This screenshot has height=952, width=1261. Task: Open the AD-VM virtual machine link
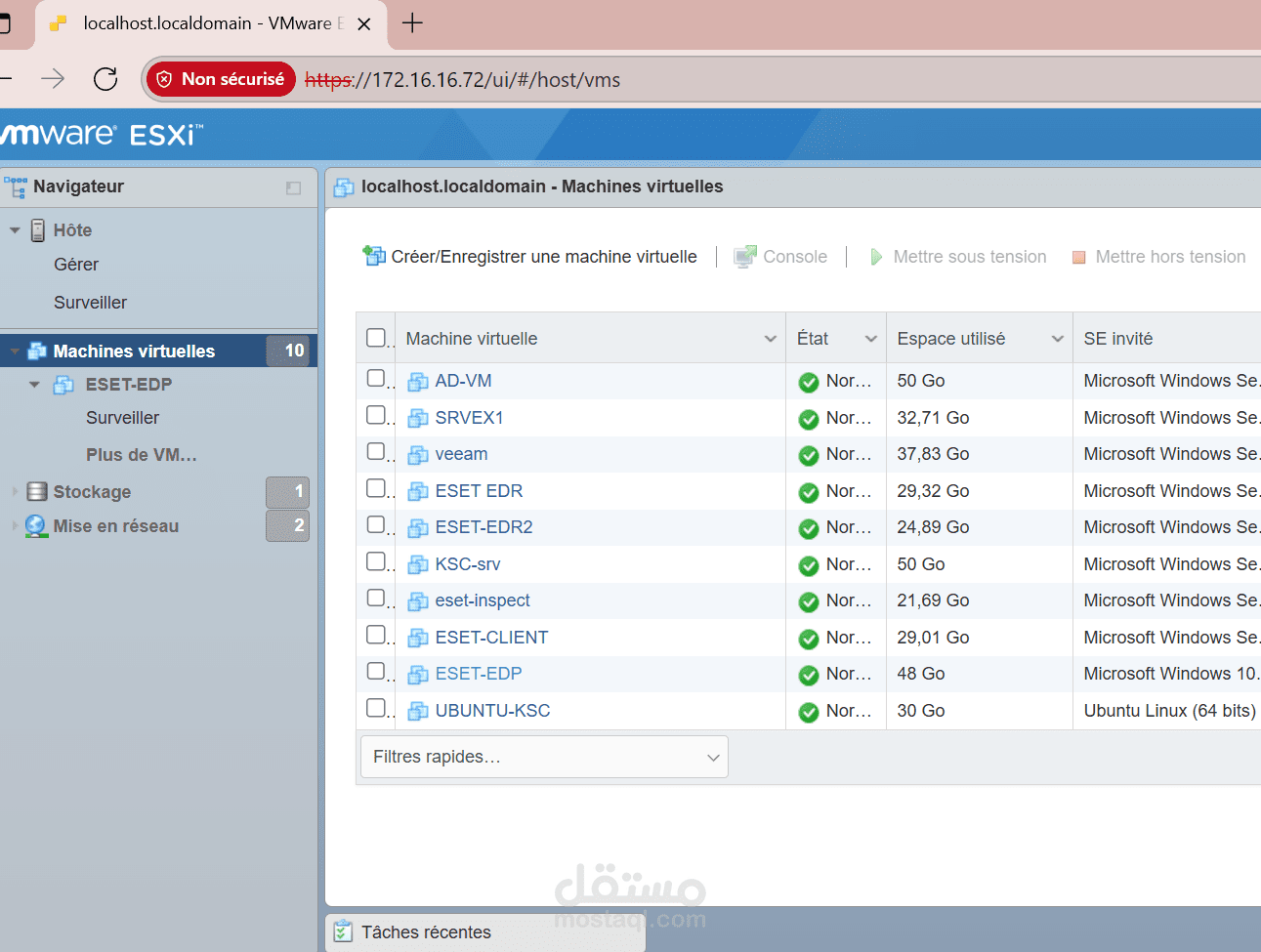pyautogui.click(x=463, y=381)
